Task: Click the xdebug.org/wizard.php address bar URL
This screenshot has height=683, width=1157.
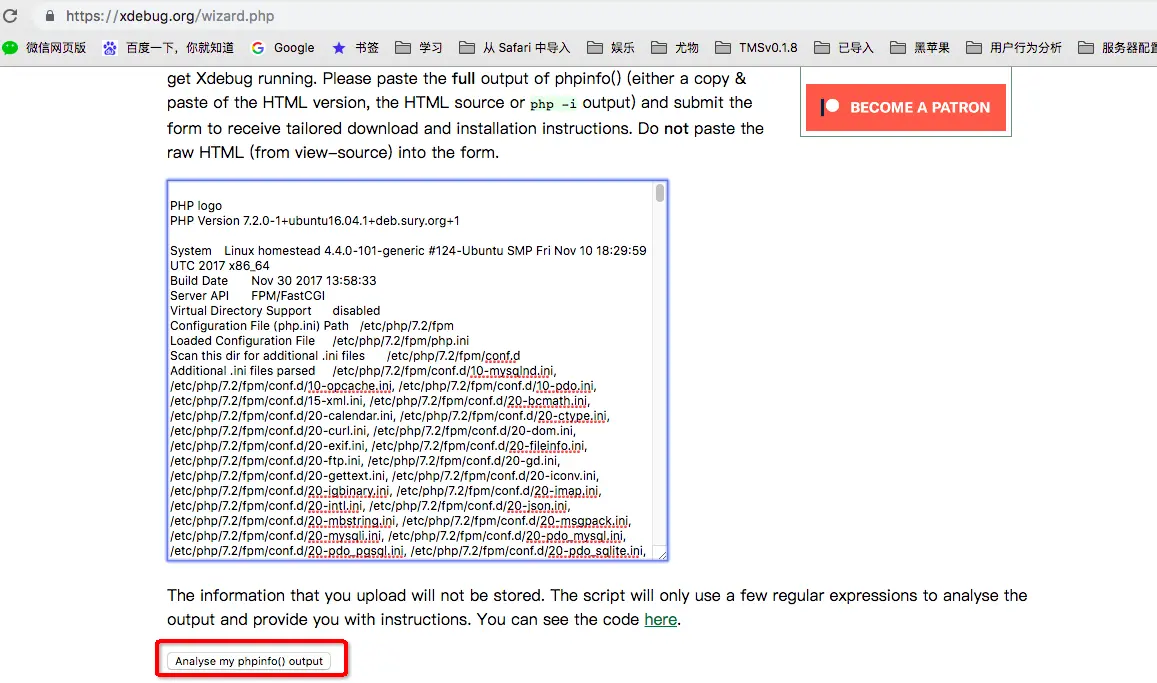Action: (170, 15)
